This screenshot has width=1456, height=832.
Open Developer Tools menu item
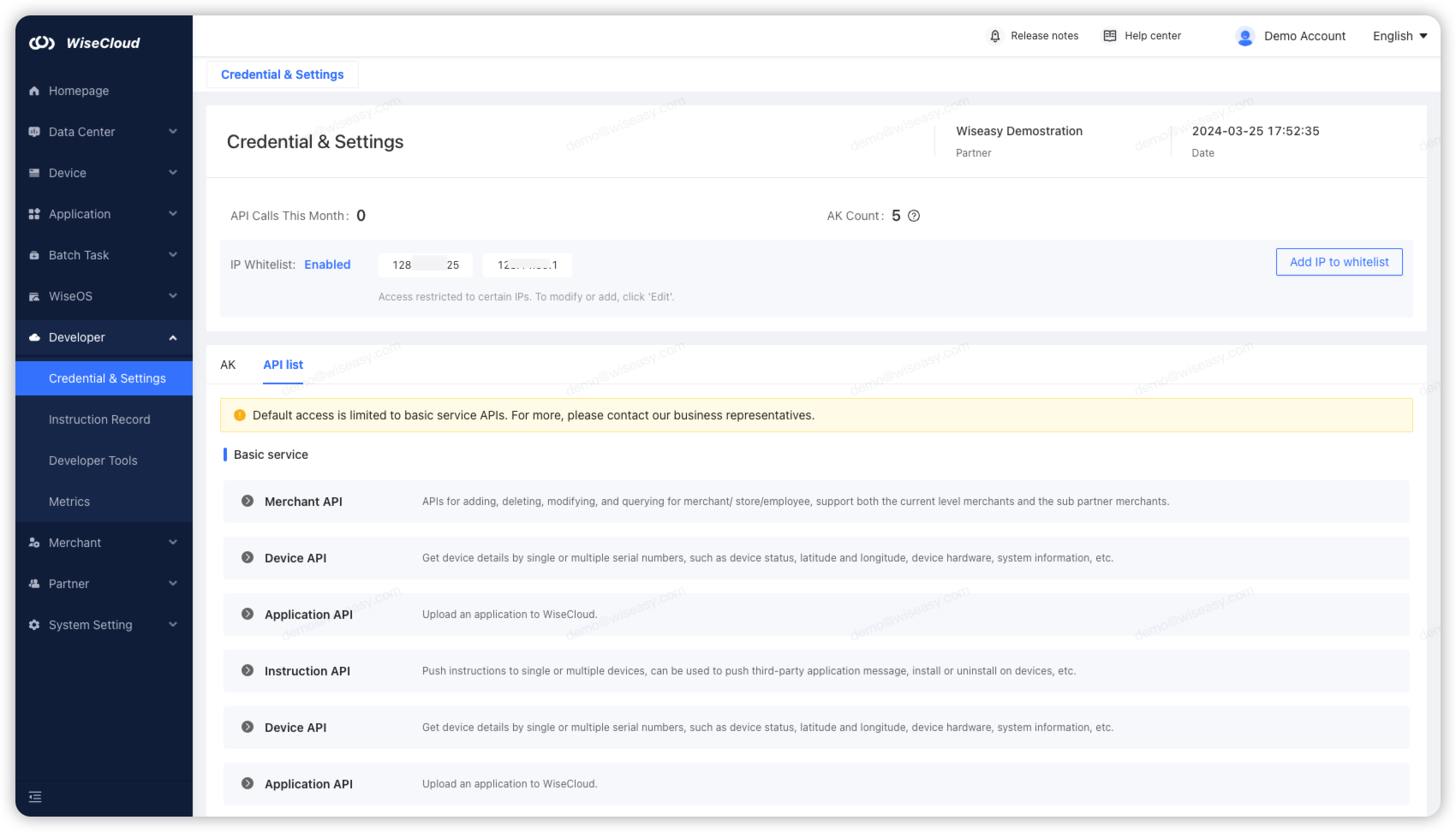[x=92, y=461]
